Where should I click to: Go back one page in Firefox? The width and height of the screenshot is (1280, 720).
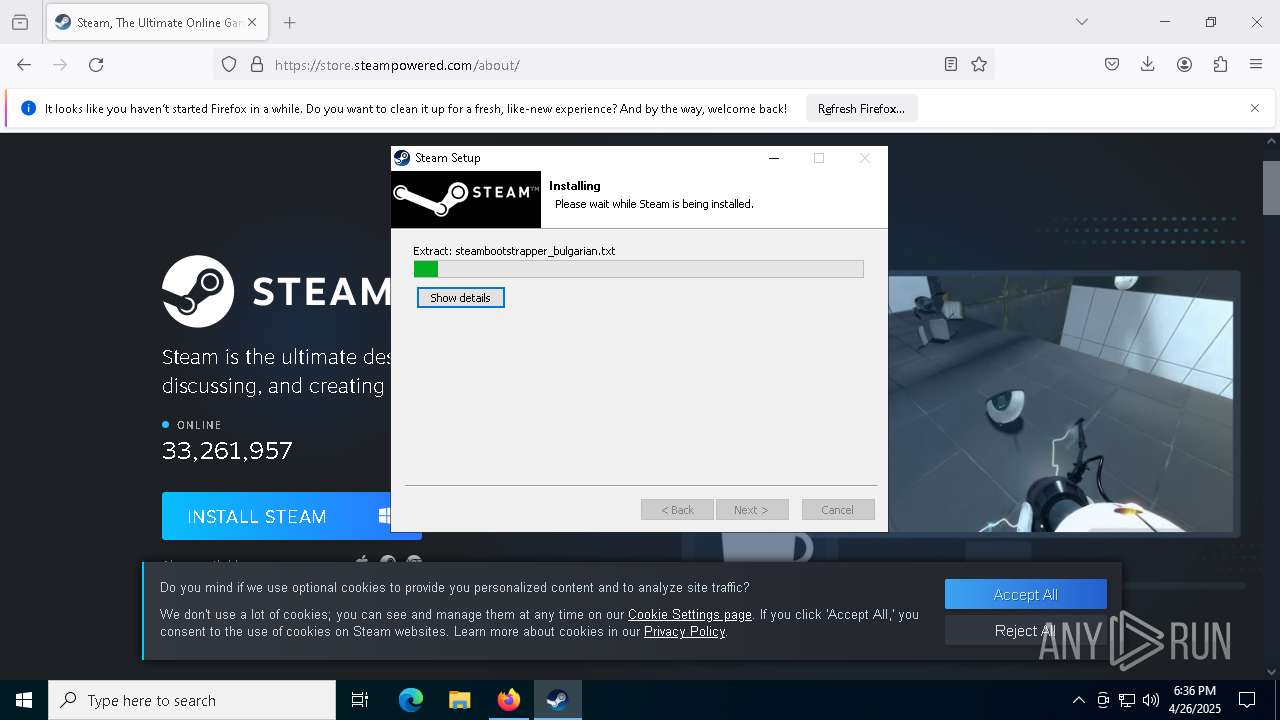(x=24, y=64)
